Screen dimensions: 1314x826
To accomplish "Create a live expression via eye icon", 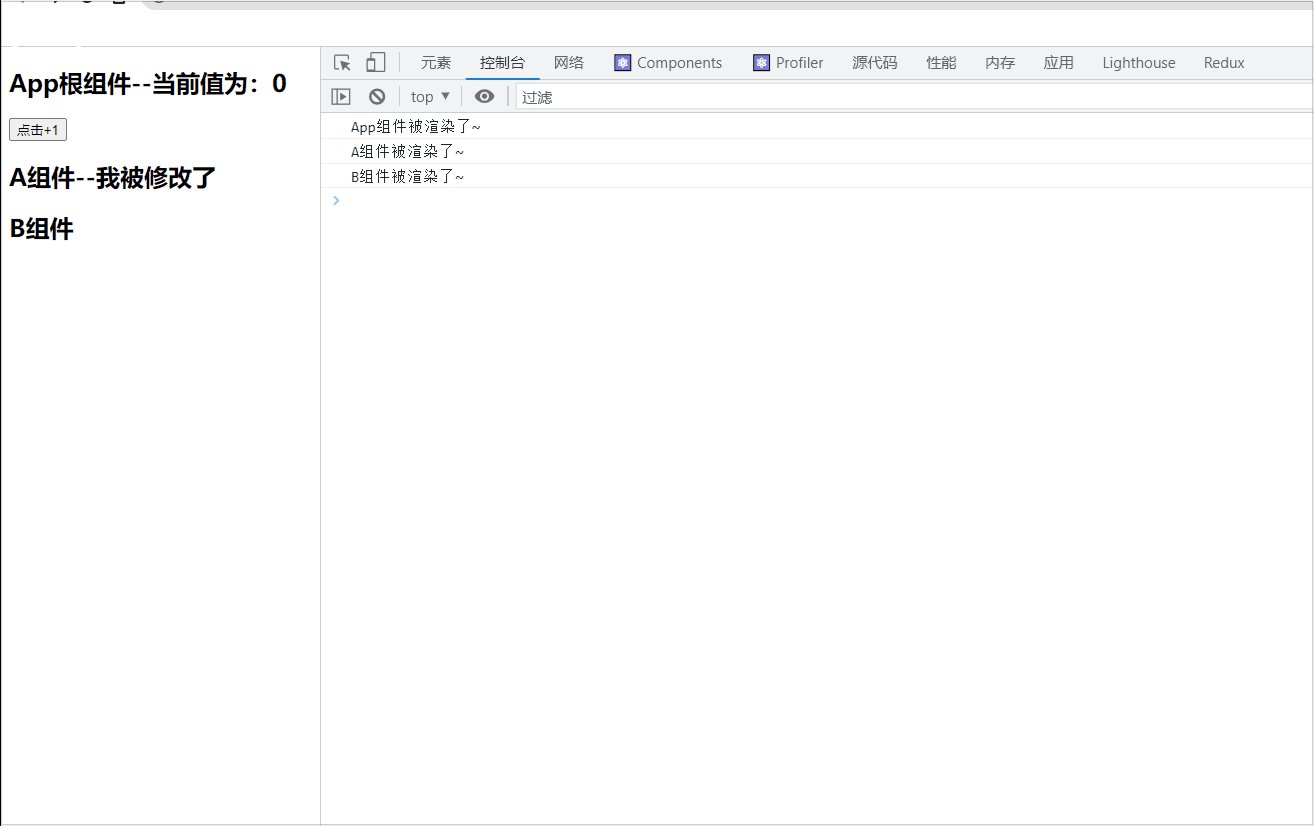I will pyautogui.click(x=484, y=96).
